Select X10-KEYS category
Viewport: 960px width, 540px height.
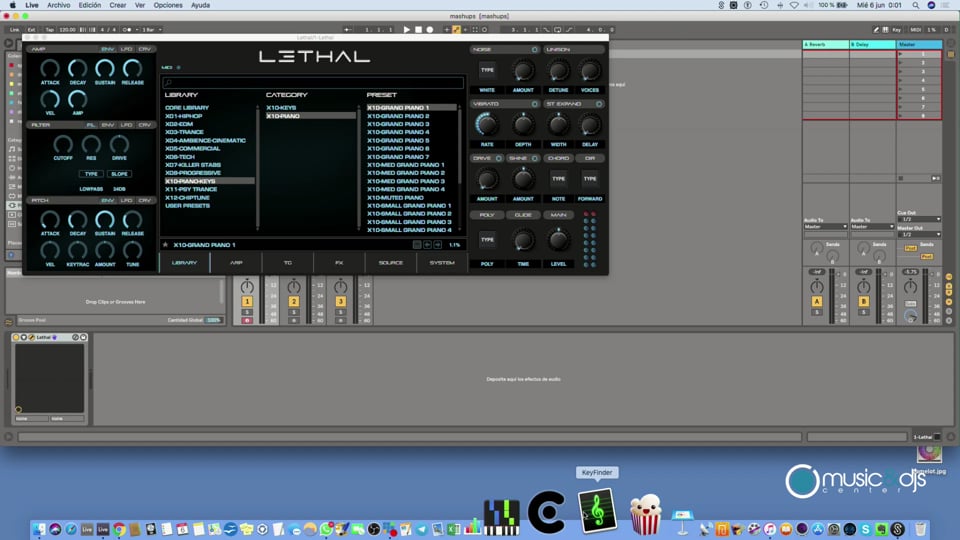[281, 108]
